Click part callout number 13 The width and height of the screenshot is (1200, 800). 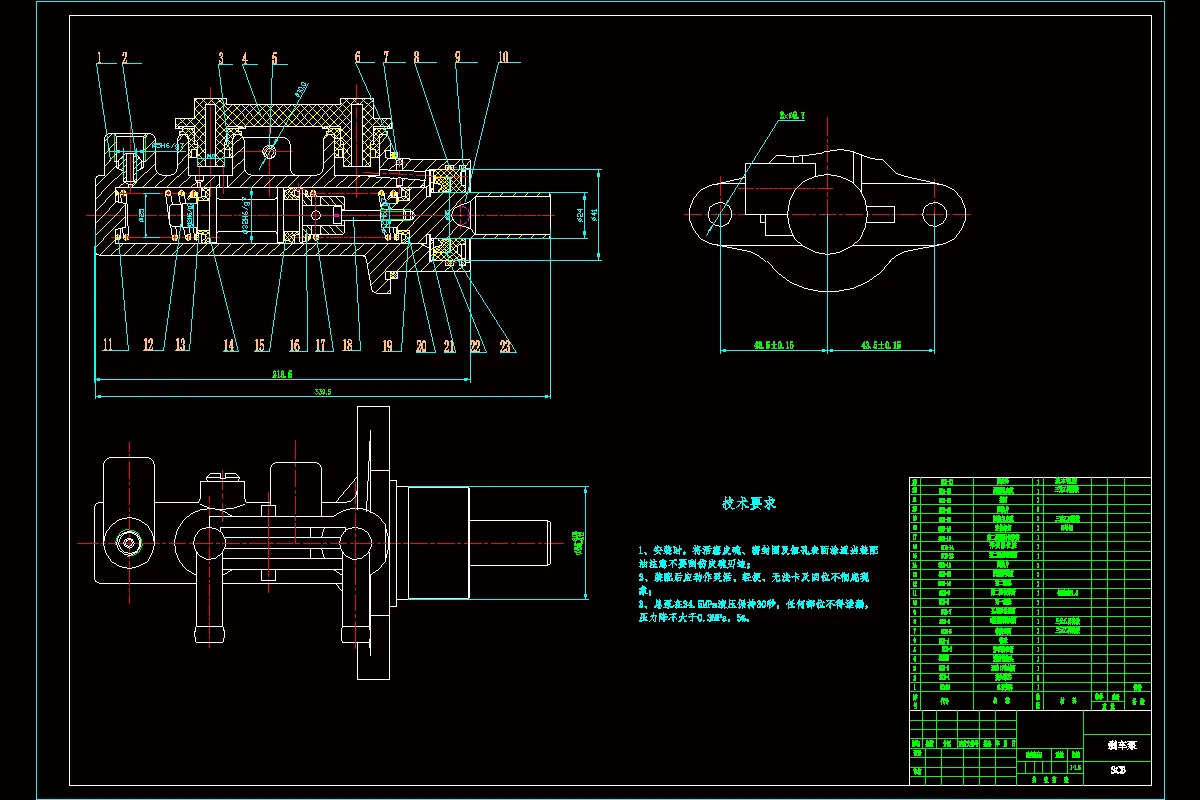pyautogui.click(x=180, y=345)
